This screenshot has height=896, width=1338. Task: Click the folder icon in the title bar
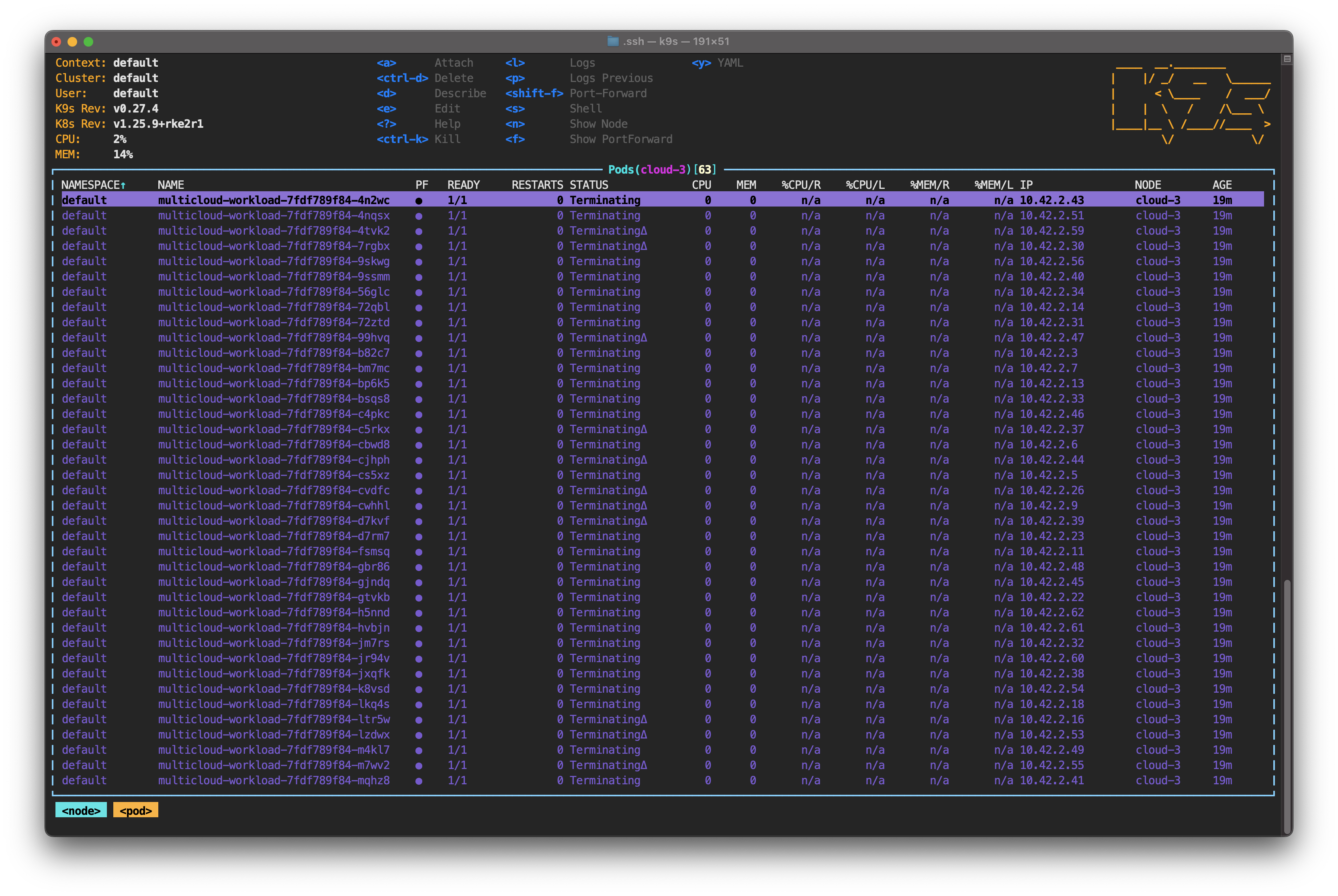pos(612,41)
